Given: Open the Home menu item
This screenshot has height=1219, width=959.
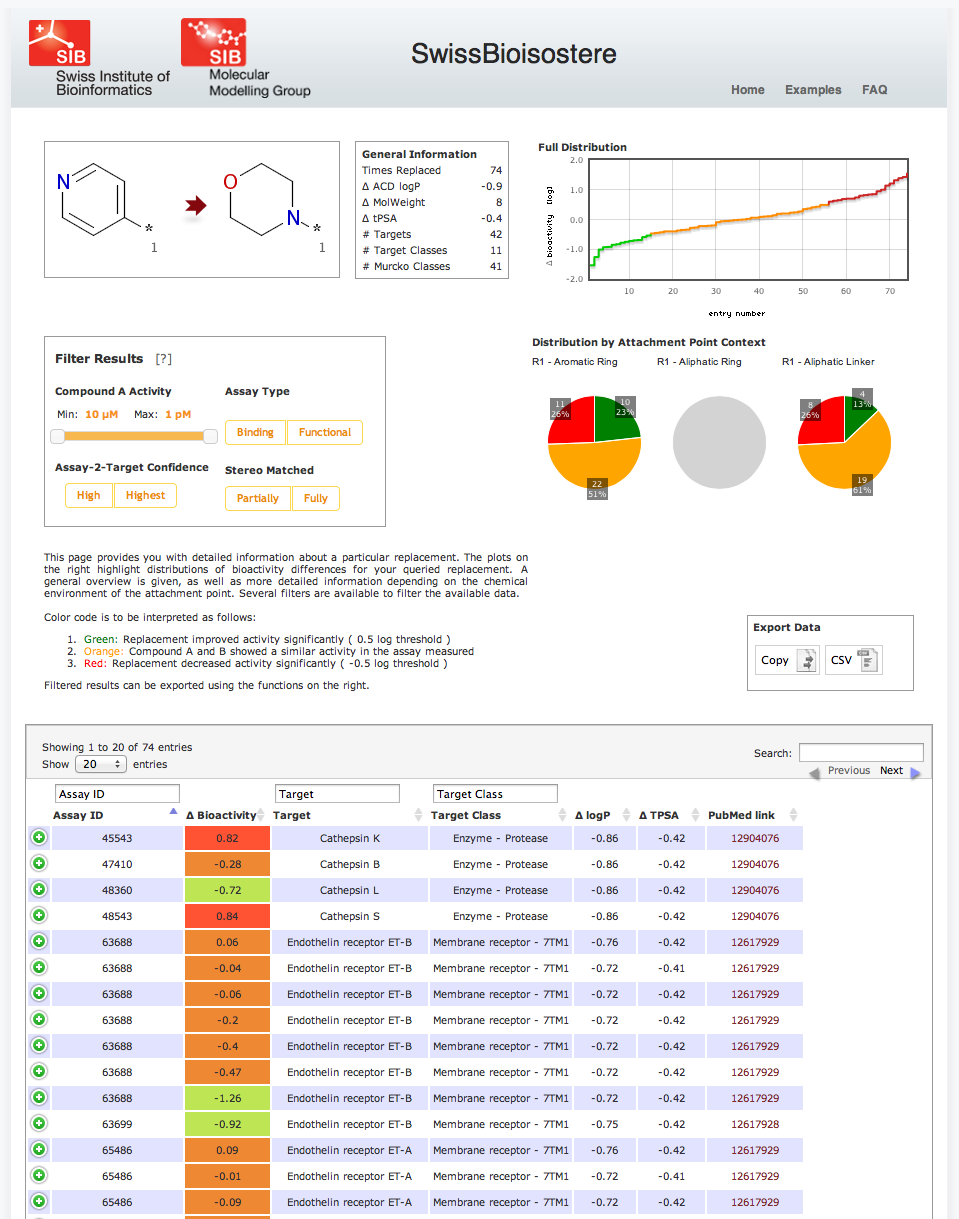Looking at the screenshot, I should 748,90.
